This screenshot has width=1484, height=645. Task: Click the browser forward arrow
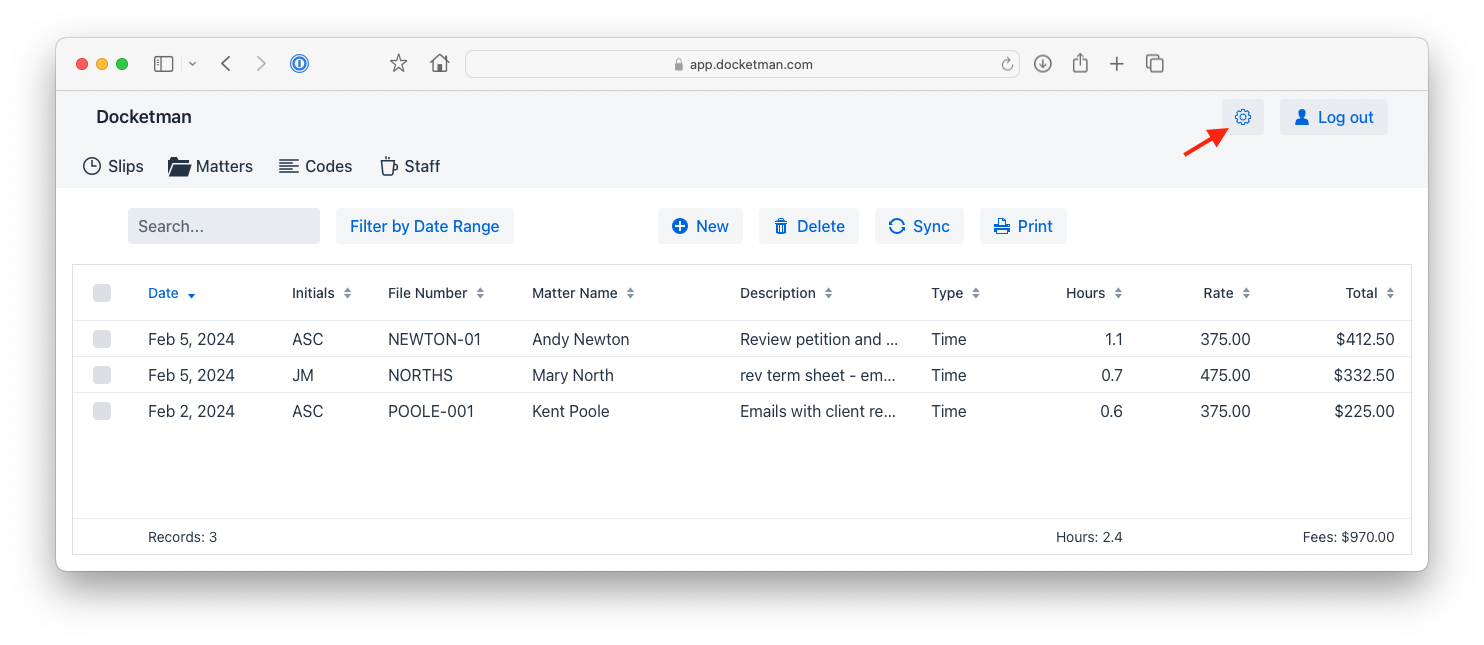(x=261, y=64)
